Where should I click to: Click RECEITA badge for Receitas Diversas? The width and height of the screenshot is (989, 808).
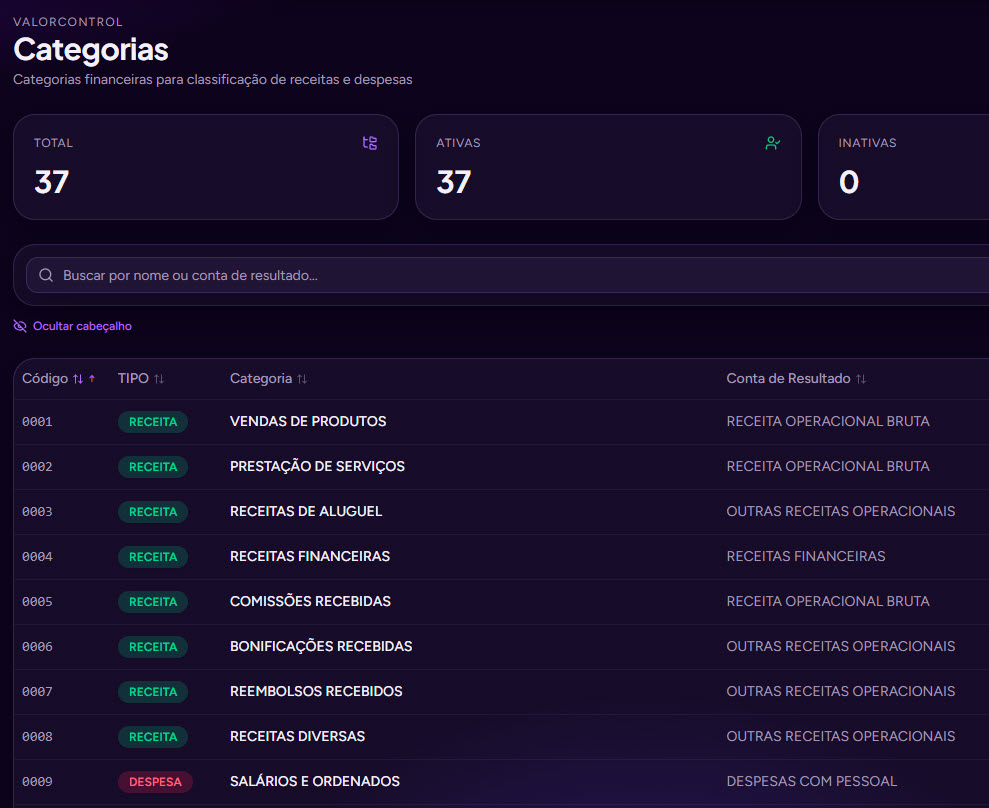153,737
